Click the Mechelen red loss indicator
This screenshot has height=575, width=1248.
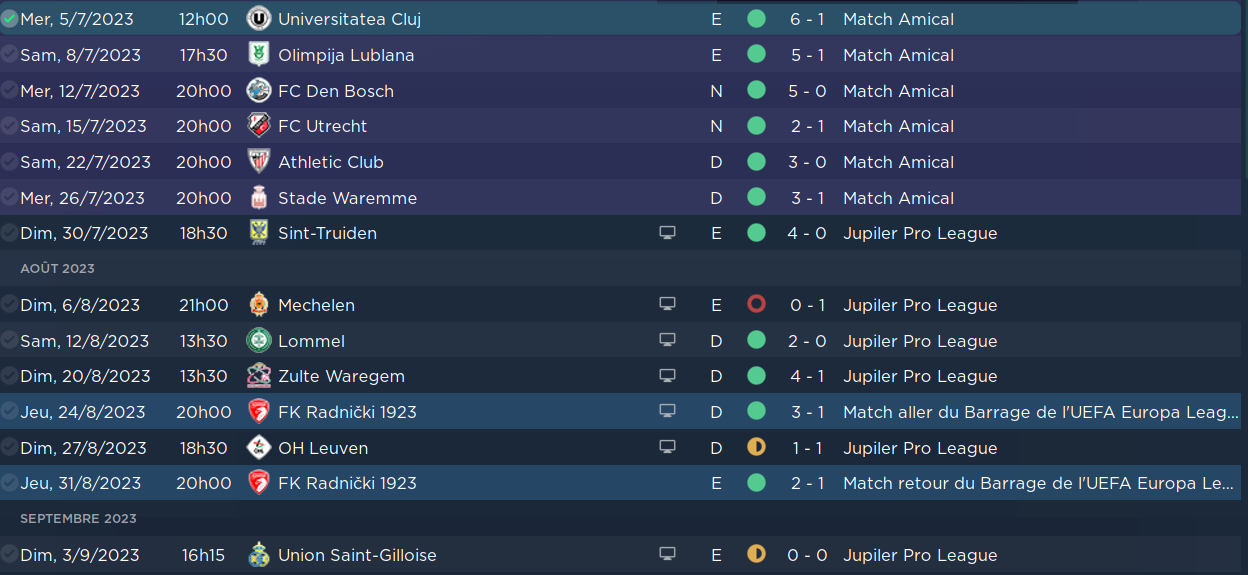click(x=756, y=305)
